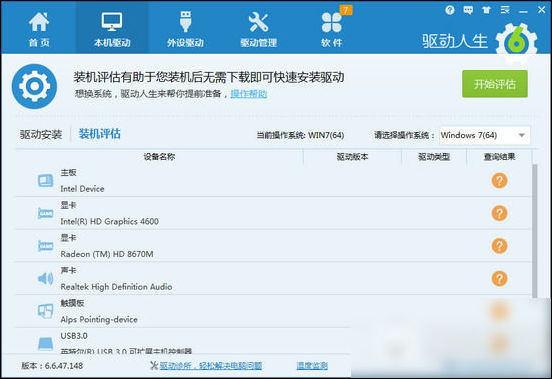This screenshot has width=552, height=379.
Task: Click the skin shirt icon
Action: [487, 10]
